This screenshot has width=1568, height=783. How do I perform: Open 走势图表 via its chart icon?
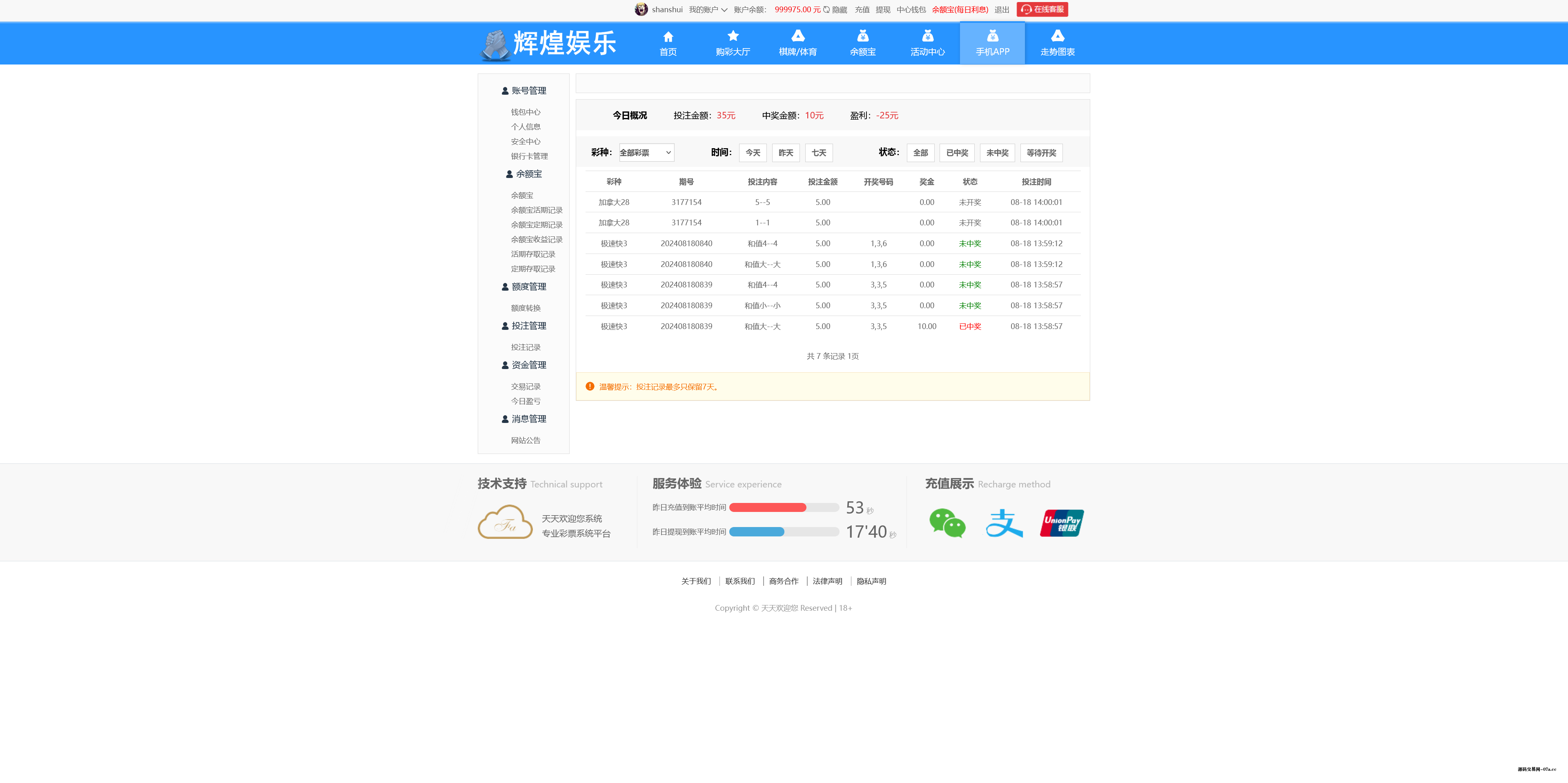[x=1057, y=36]
